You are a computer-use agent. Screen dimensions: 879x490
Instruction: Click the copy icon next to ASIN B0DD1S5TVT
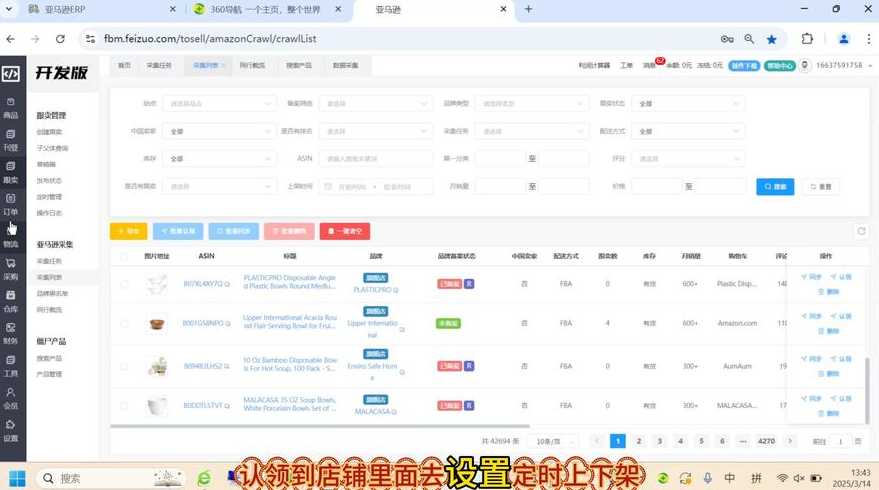pos(227,406)
